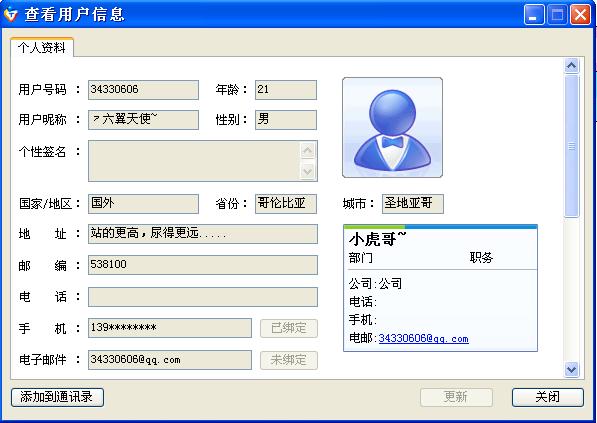Click scroll down arrow of main panel
This screenshot has height=423, width=597.
pyautogui.click(x=571, y=369)
